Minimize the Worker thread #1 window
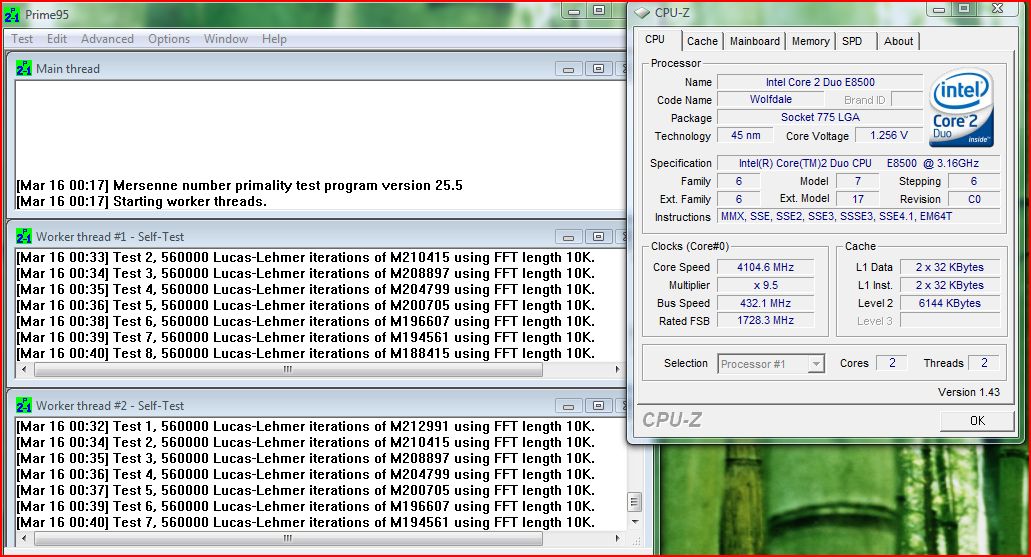This screenshot has width=1031, height=557. click(x=569, y=236)
